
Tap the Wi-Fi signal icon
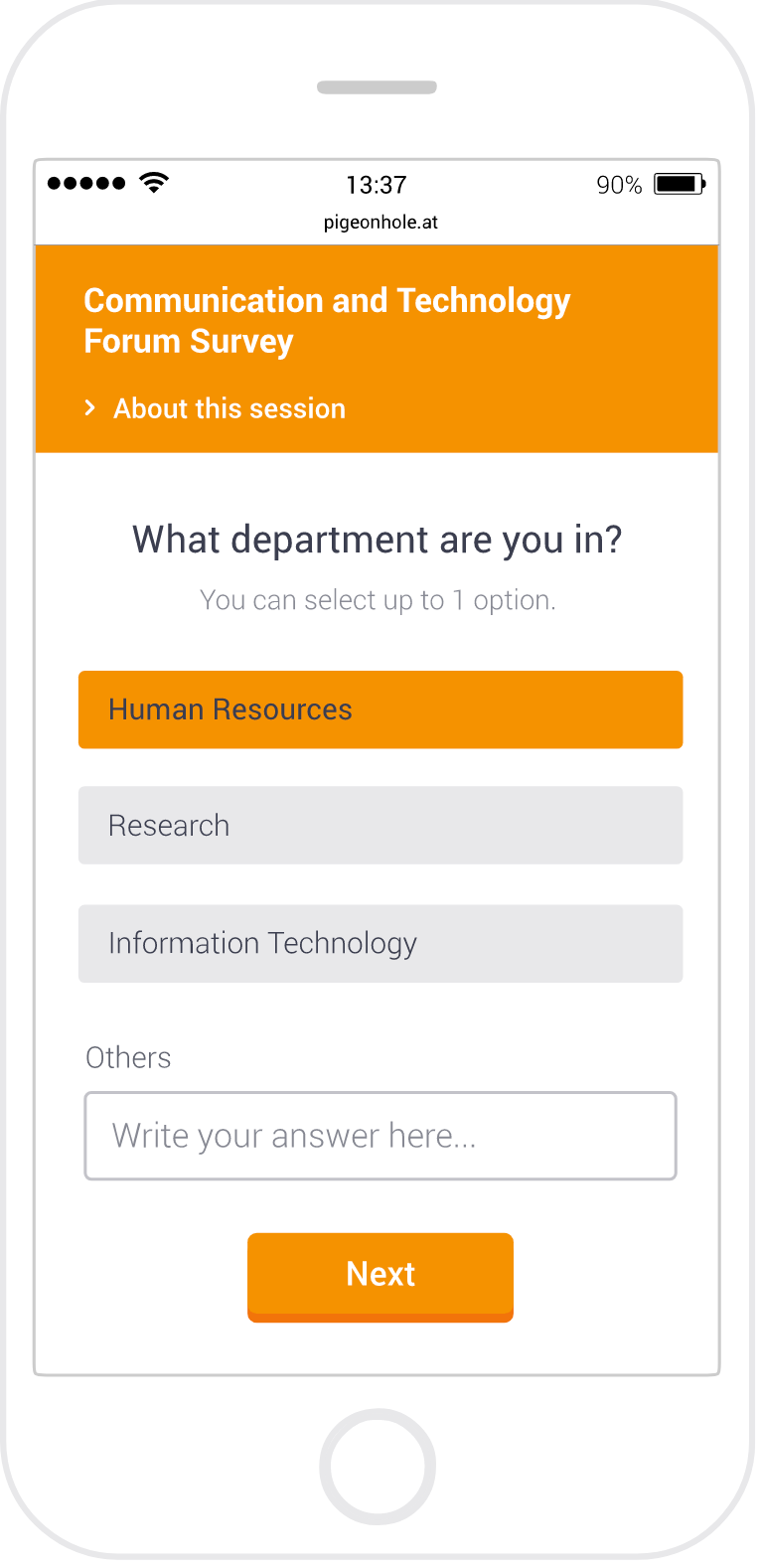pos(154,183)
